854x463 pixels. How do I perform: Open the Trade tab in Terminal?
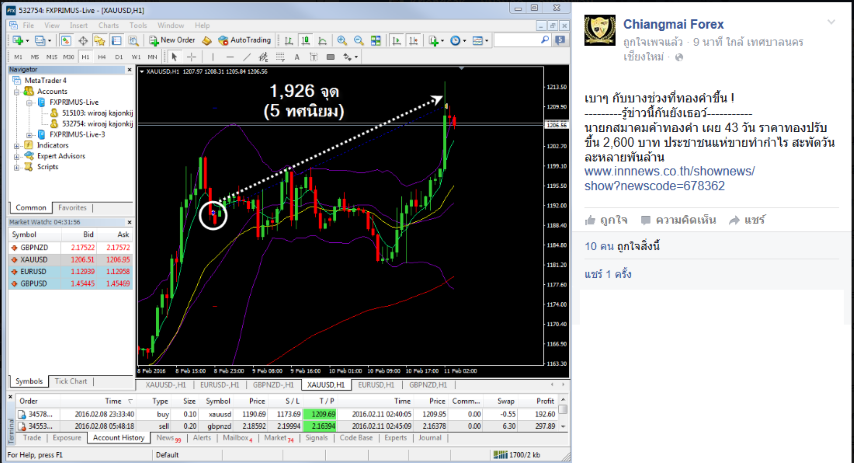coord(32,438)
